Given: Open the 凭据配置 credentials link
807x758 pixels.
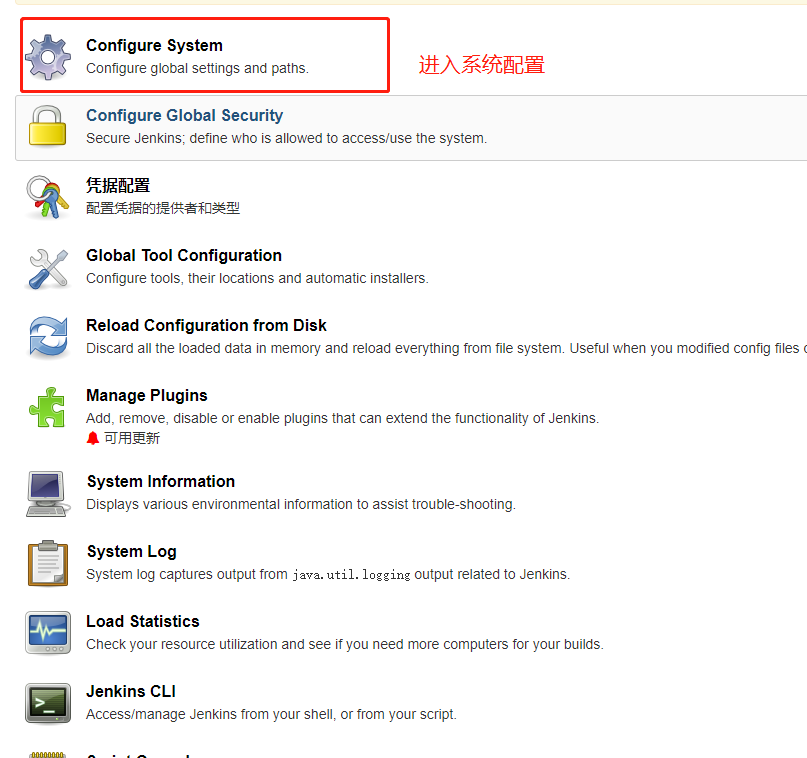Looking at the screenshot, I should coord(118,185).
